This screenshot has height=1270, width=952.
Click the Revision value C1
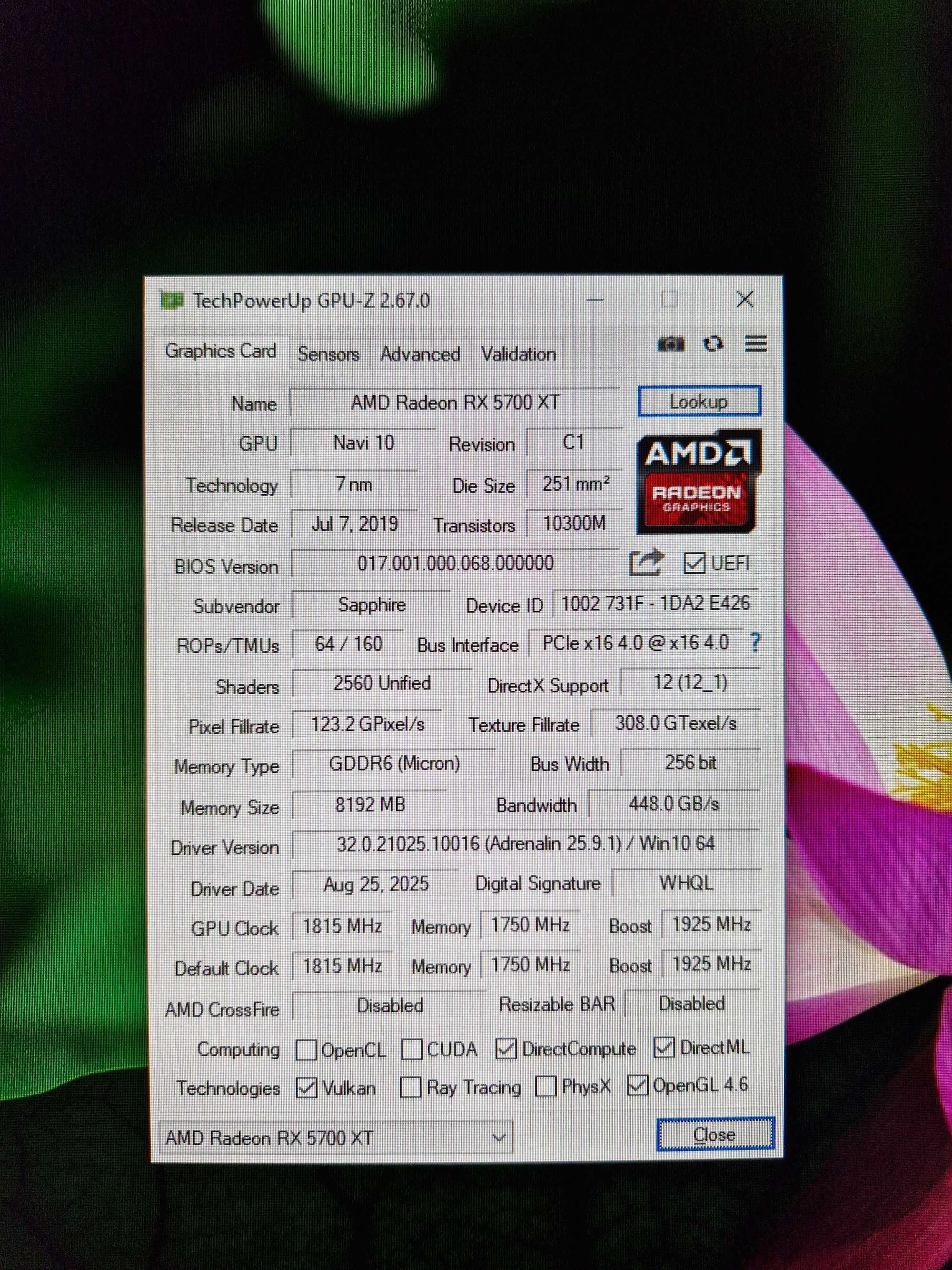(x=574, y=442)
